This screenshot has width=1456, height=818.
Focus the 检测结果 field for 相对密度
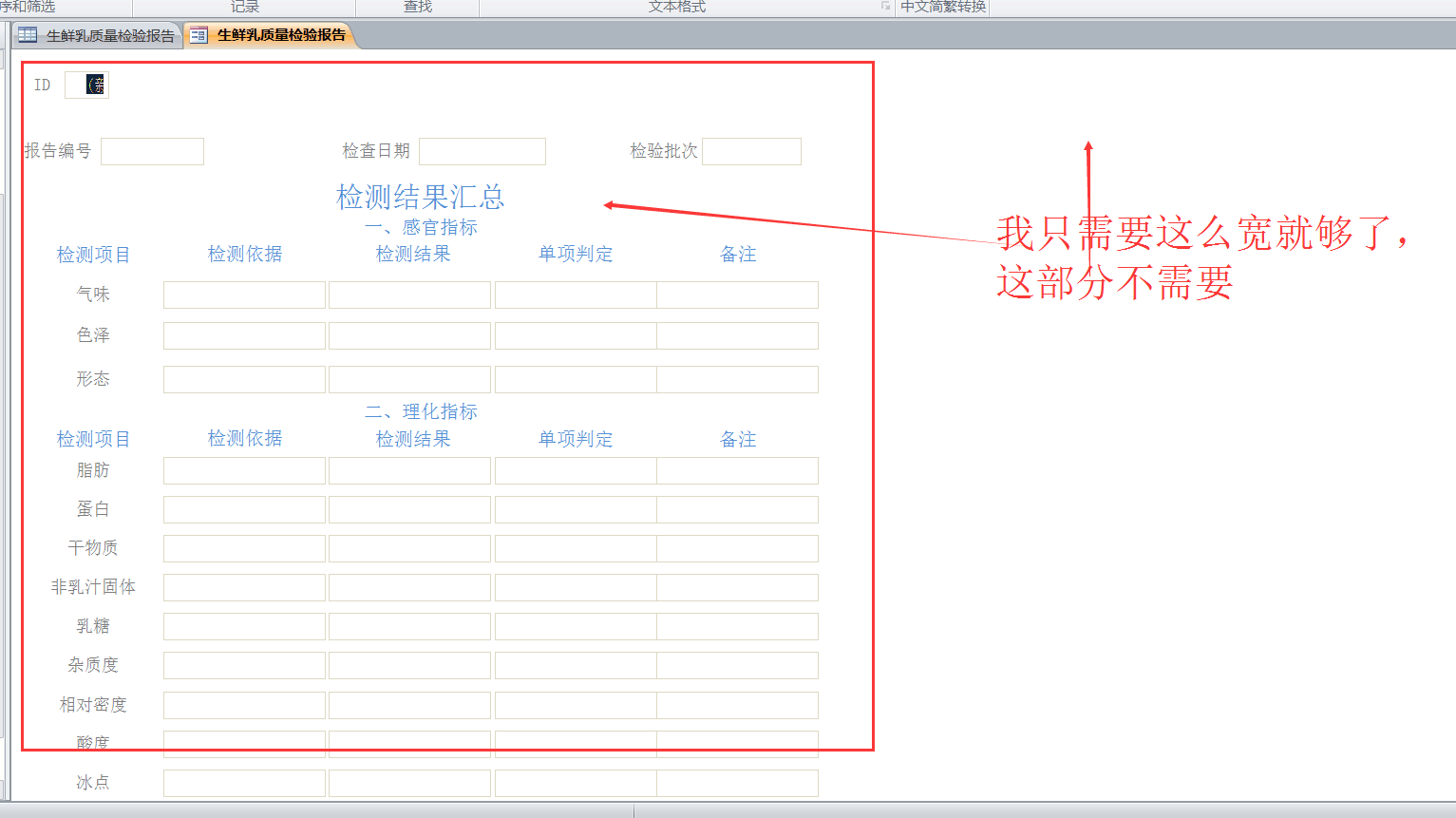pyautogui.click(x=409, y=705)
